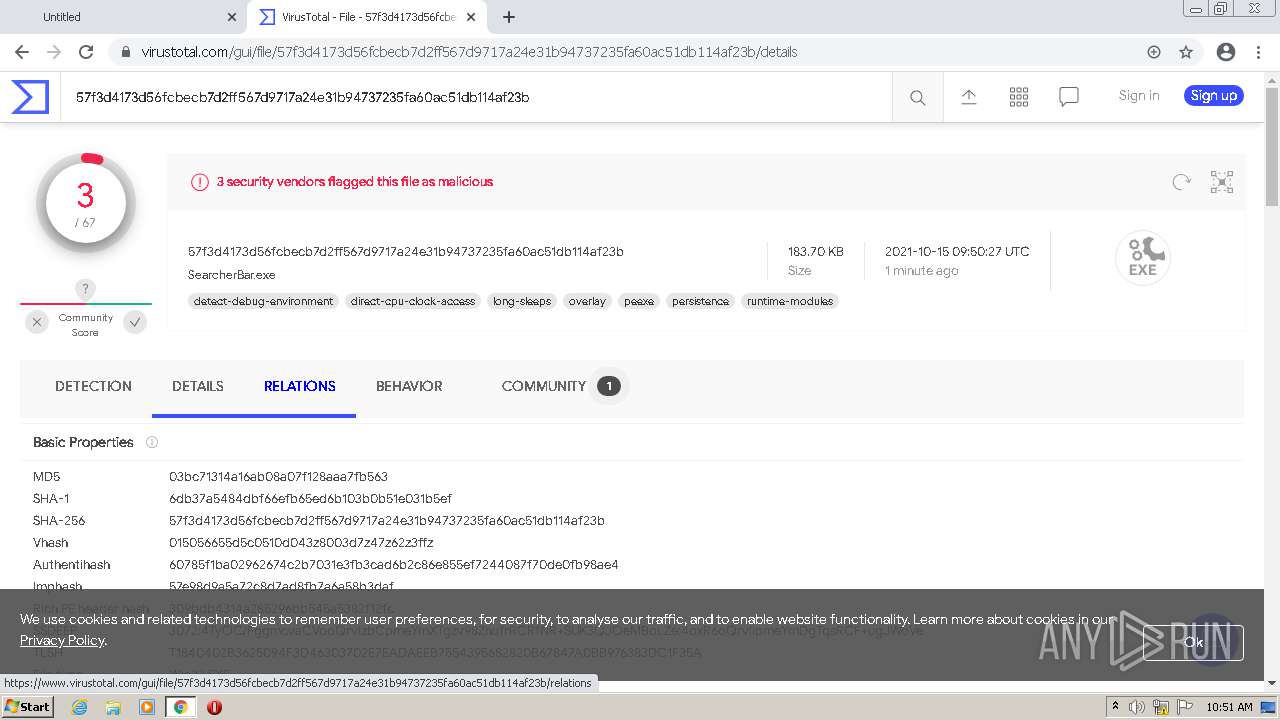Click the VirusTotal logo icon
The width and height of the screenshot is (1280, 720).
(30, 97)
